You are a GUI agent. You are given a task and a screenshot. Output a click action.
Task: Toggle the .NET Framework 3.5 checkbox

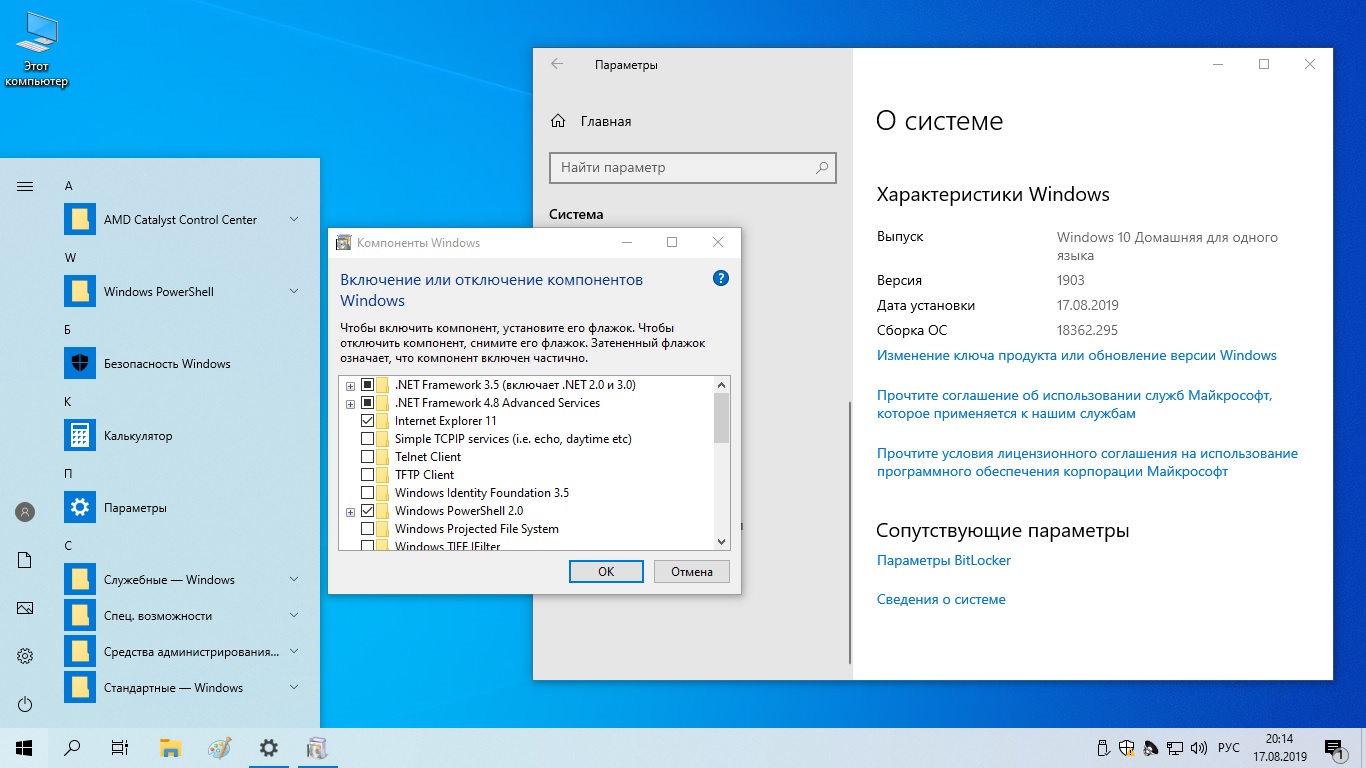(x=367, y=385)
